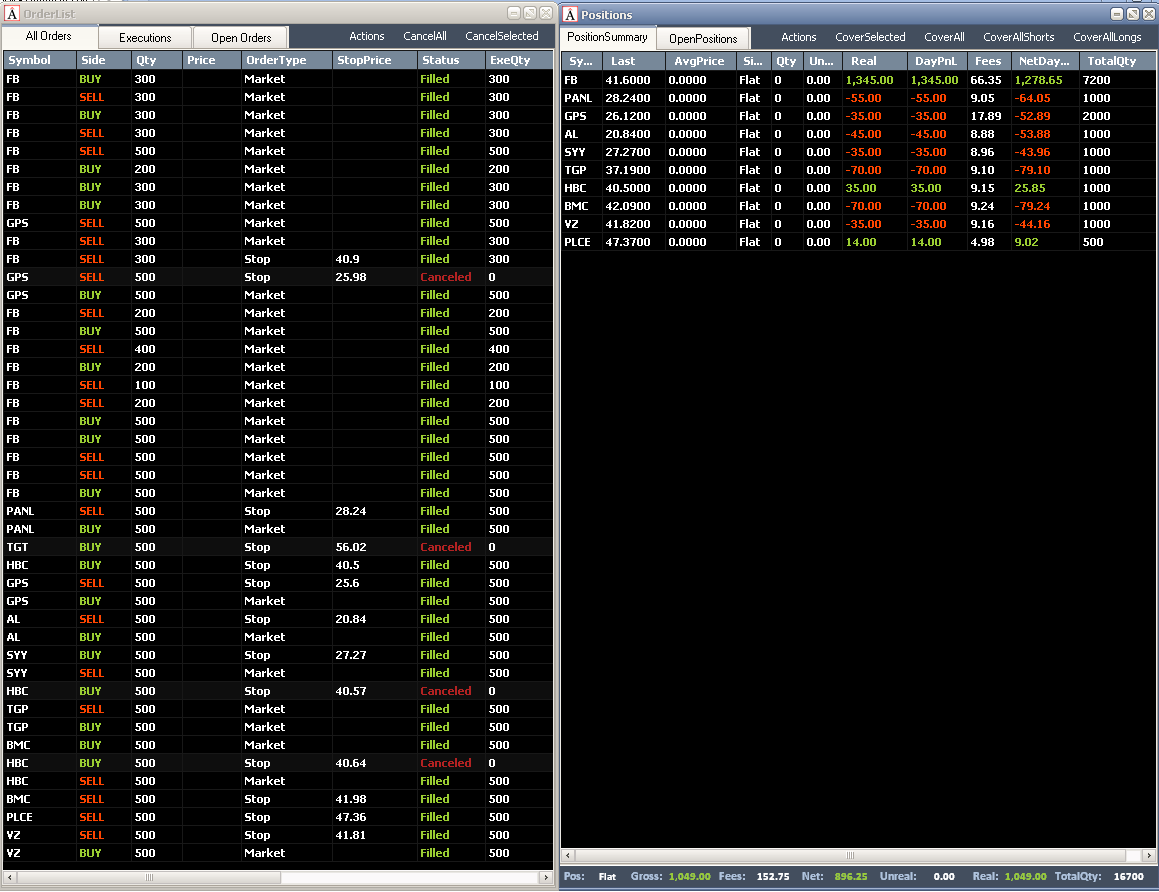1159x892 pixels.
Task: Click Positions horizontal scrollbar thumb
Action: (850, 855)
